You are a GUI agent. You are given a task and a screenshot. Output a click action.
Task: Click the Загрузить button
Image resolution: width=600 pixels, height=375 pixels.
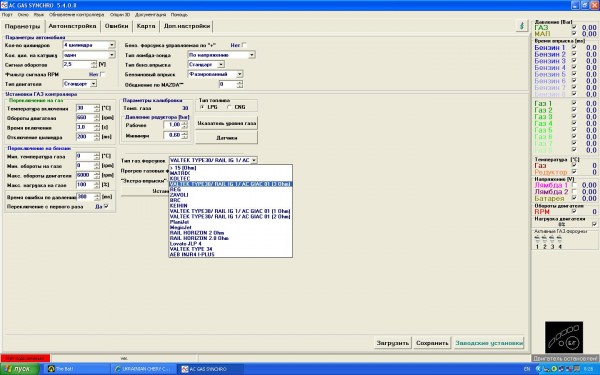coord(393,343)
